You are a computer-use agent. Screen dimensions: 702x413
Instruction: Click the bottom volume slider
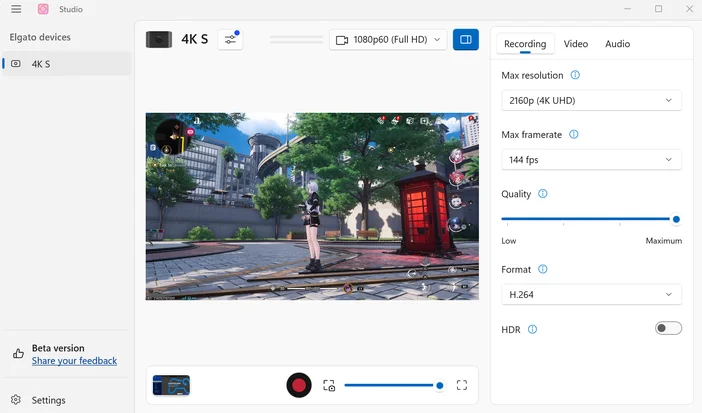394,385
